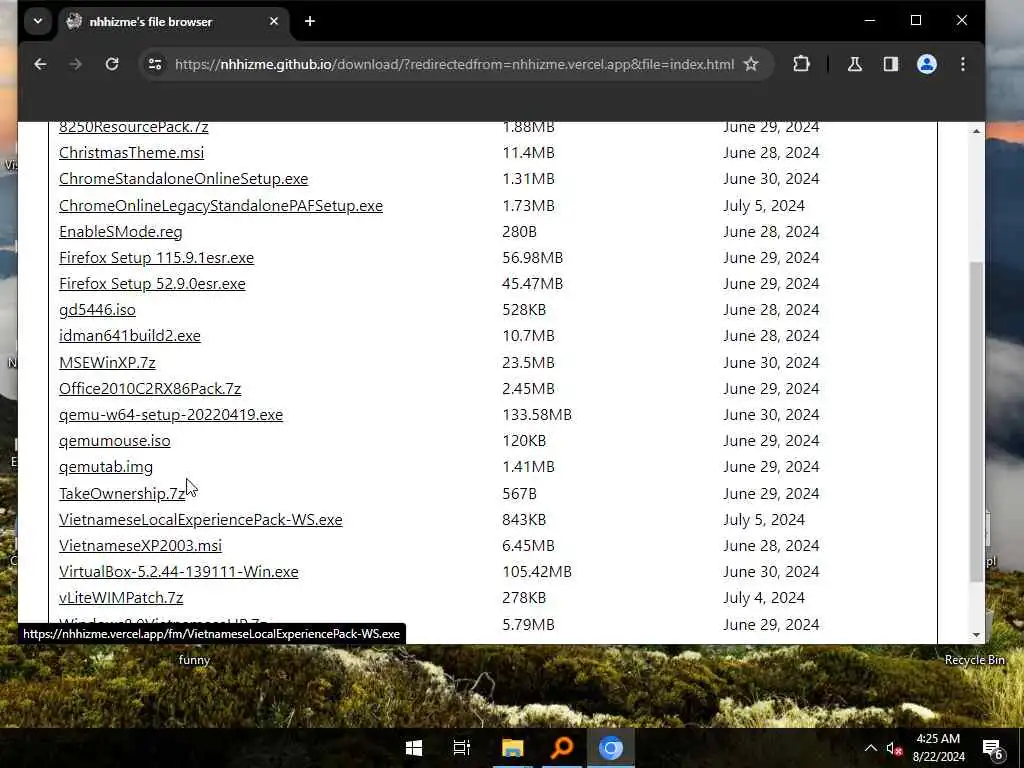Click the 105.42MB size value
This screenshot has height=768, width=1024.
click(537, 572)
